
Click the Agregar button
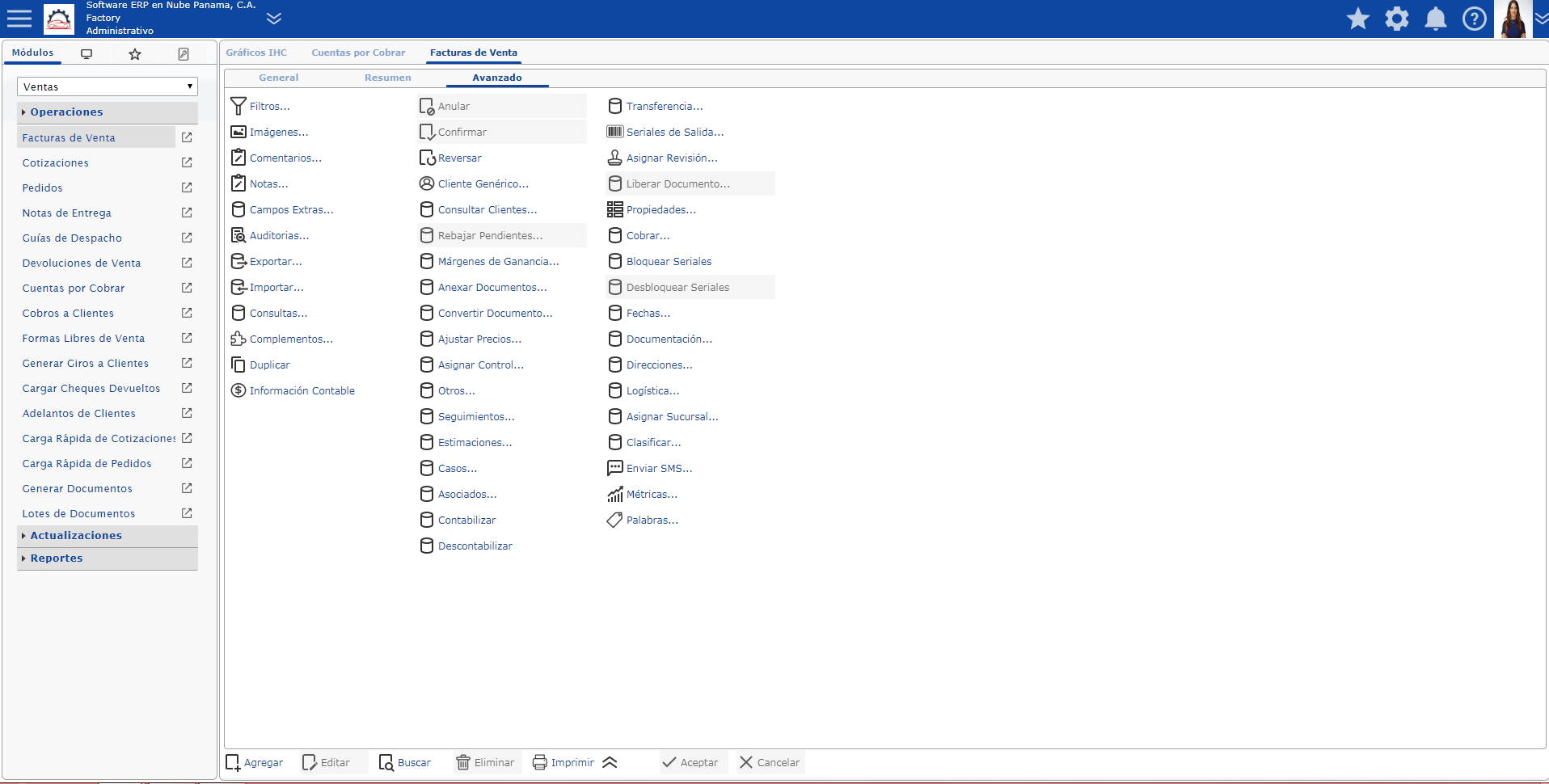(255, 762)
